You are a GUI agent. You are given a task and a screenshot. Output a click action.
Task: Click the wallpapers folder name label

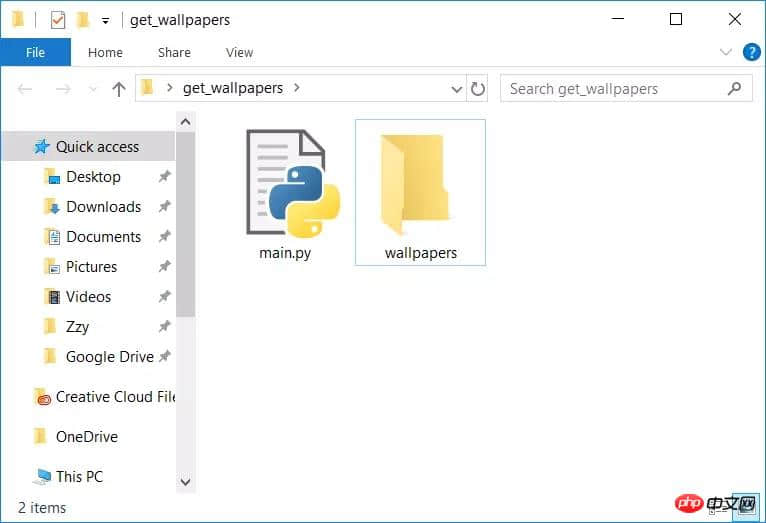click(x=421, y=253)
